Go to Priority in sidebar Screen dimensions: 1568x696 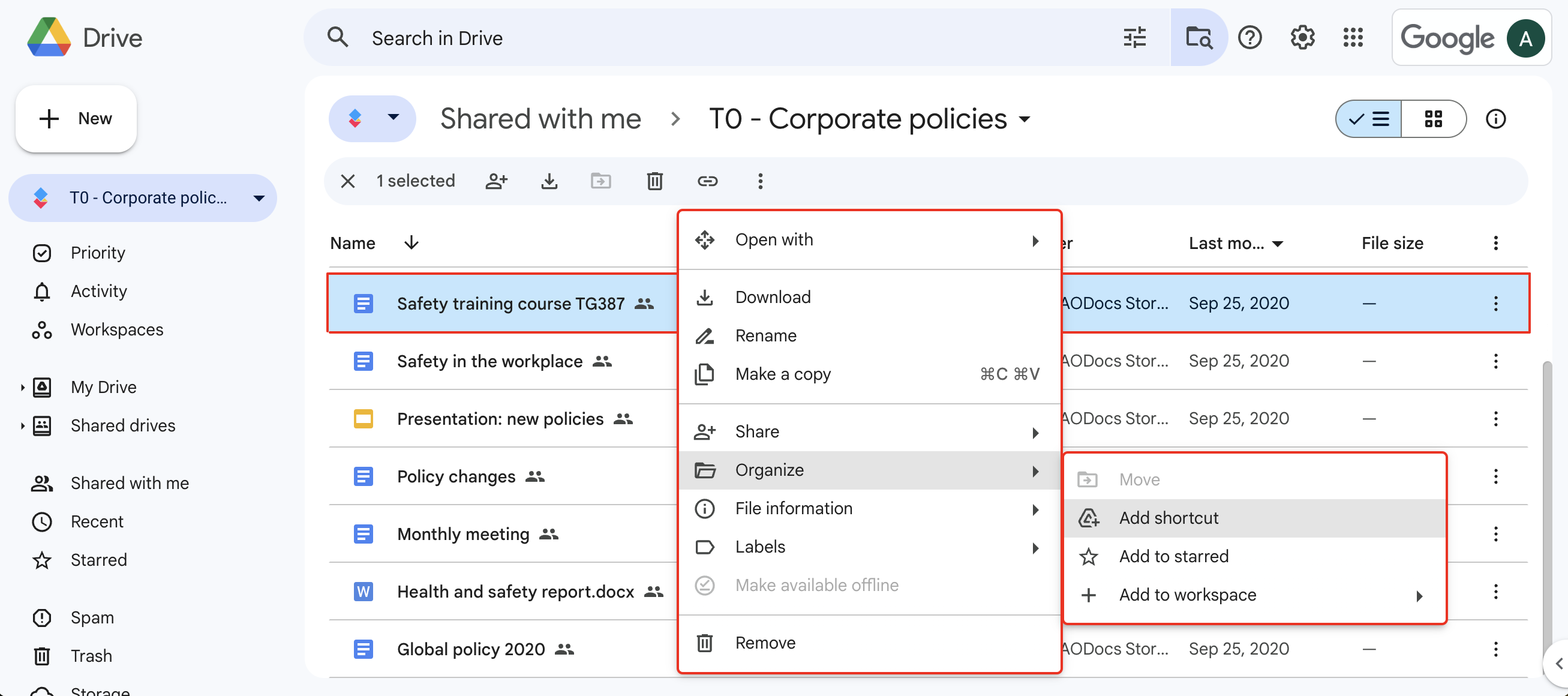click(97, 253)
